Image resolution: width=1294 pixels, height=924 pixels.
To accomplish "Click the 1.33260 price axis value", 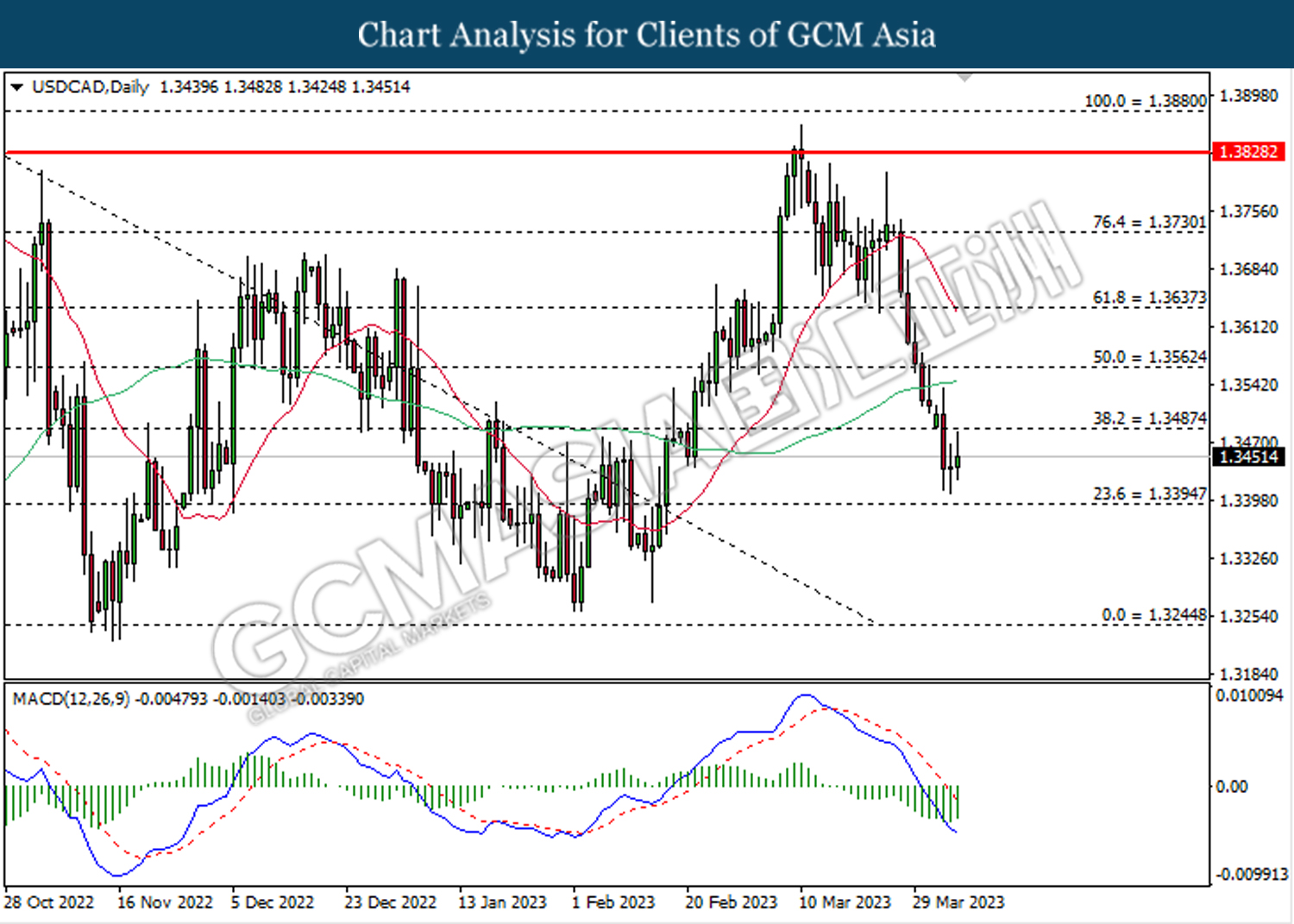I will click(1248, 559).
